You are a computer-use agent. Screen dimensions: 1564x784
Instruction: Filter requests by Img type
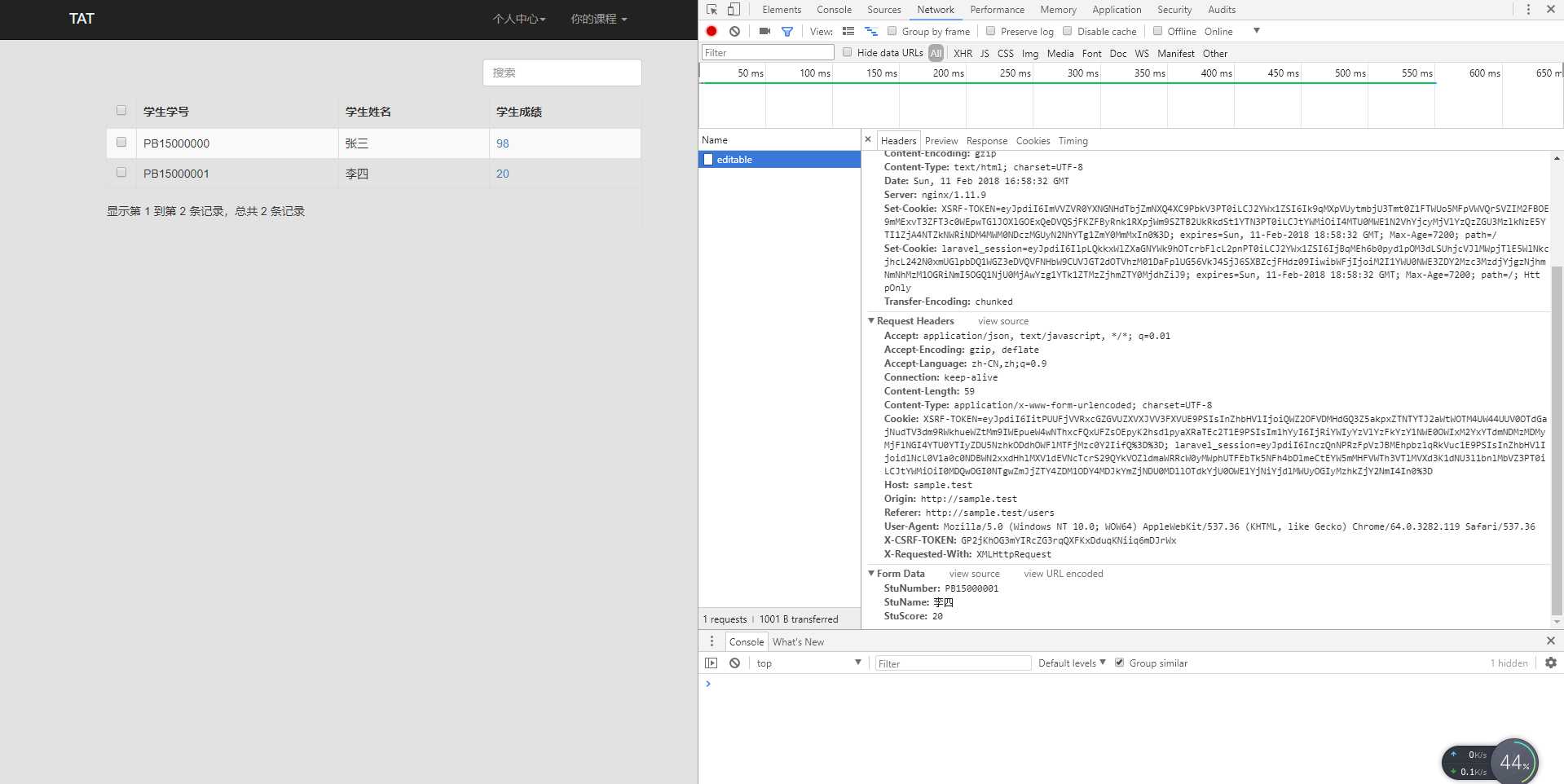(x=1030, y=53)
